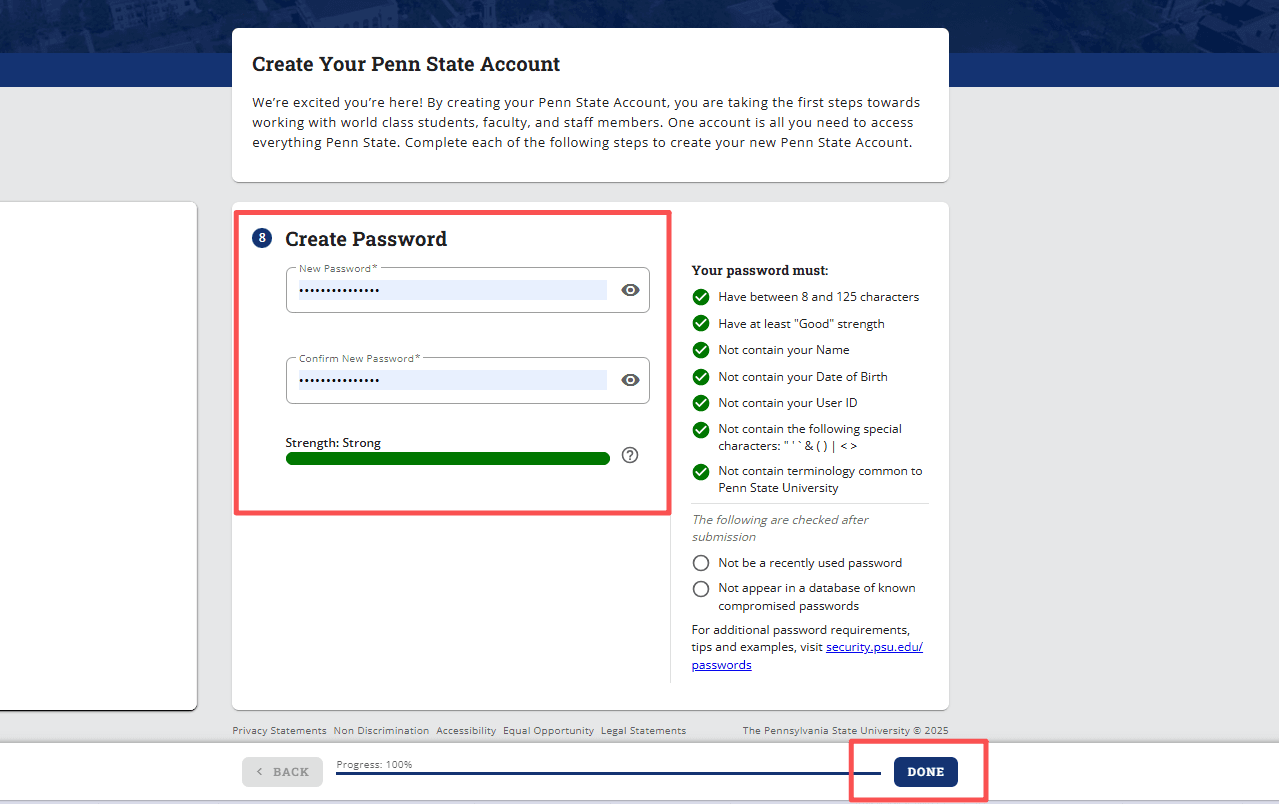Image resolution: width=1279 pixels, height=804 pixels.
Task: Click the "Strength: Strong" label
Action: pos(333,443)
